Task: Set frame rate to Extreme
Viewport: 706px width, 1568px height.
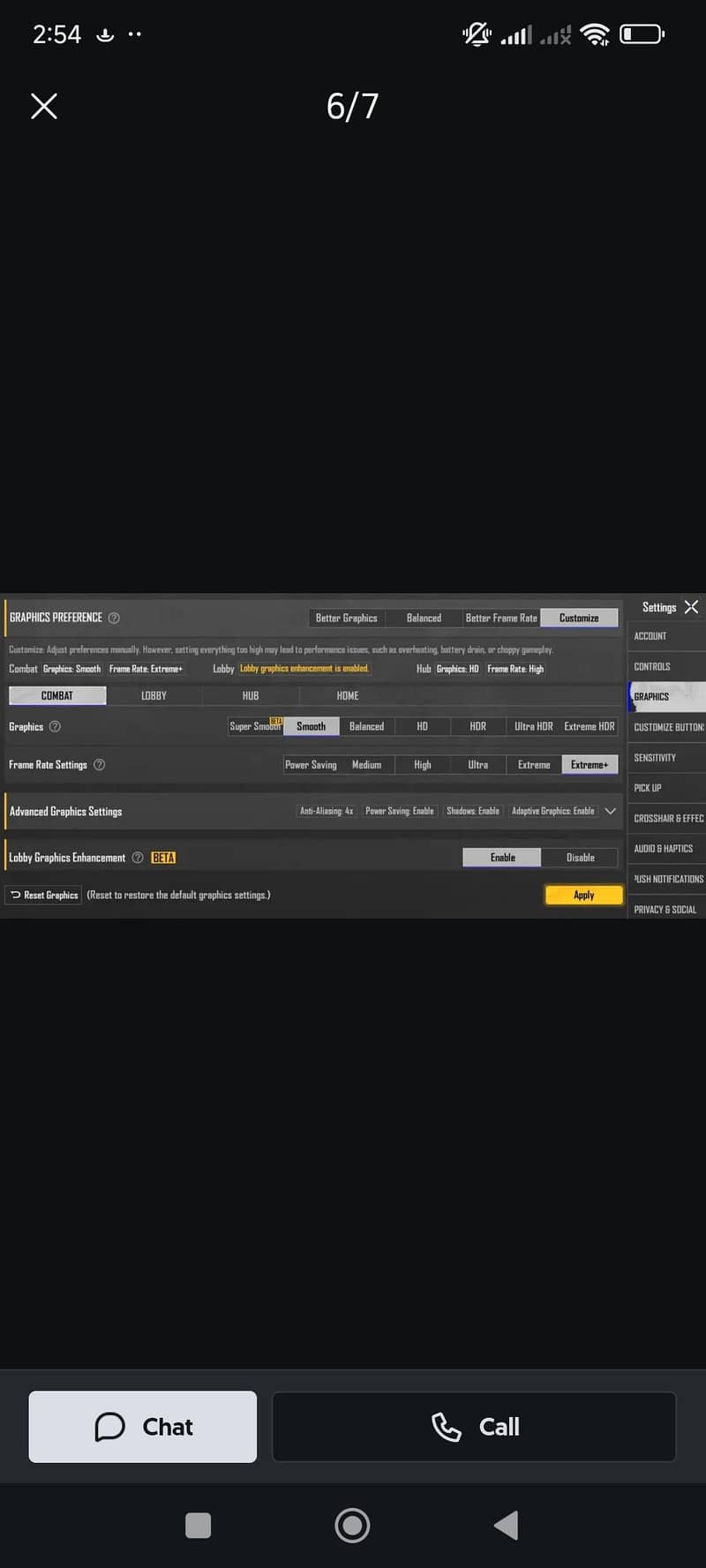Action: click(534, 764)
